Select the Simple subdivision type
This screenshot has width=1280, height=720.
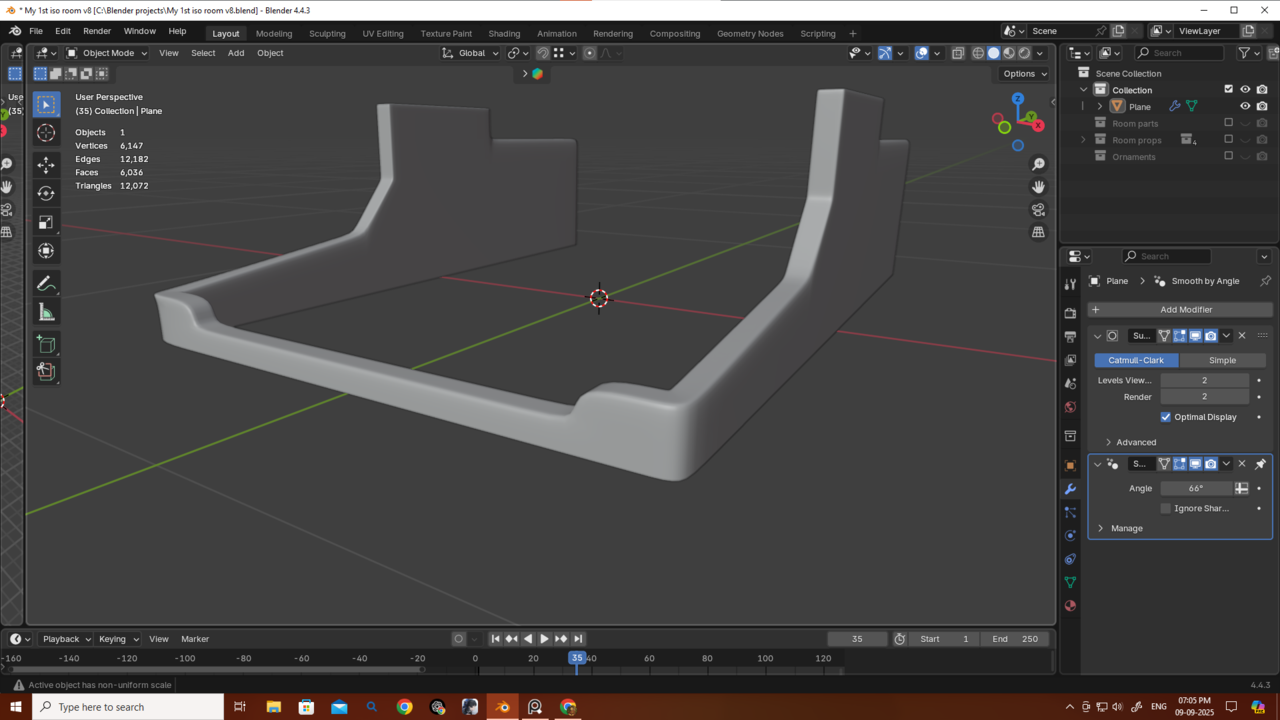[x=1222, y=360]
